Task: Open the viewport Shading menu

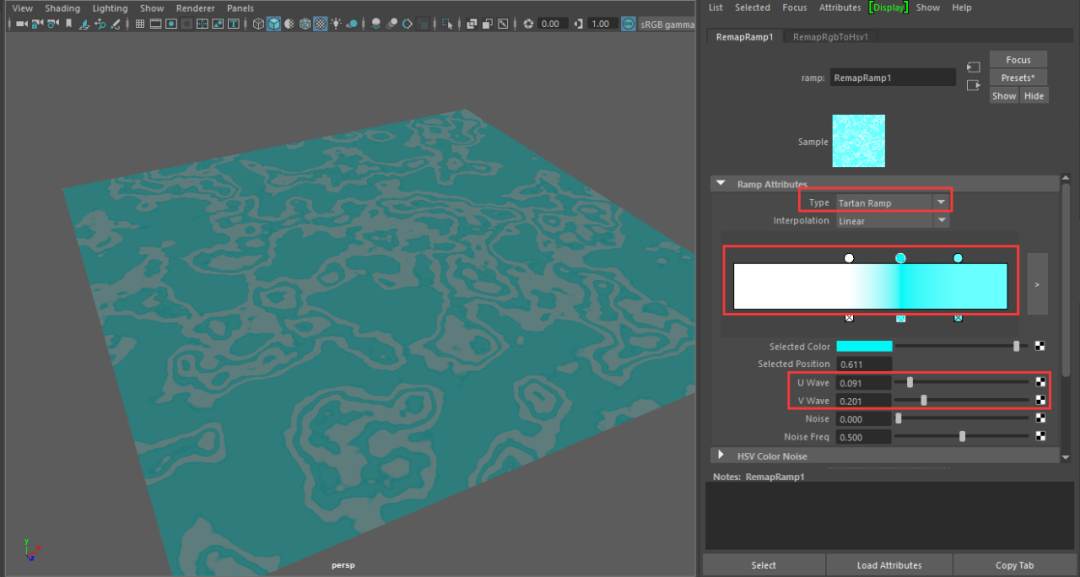Action: [x=62, y=8]
